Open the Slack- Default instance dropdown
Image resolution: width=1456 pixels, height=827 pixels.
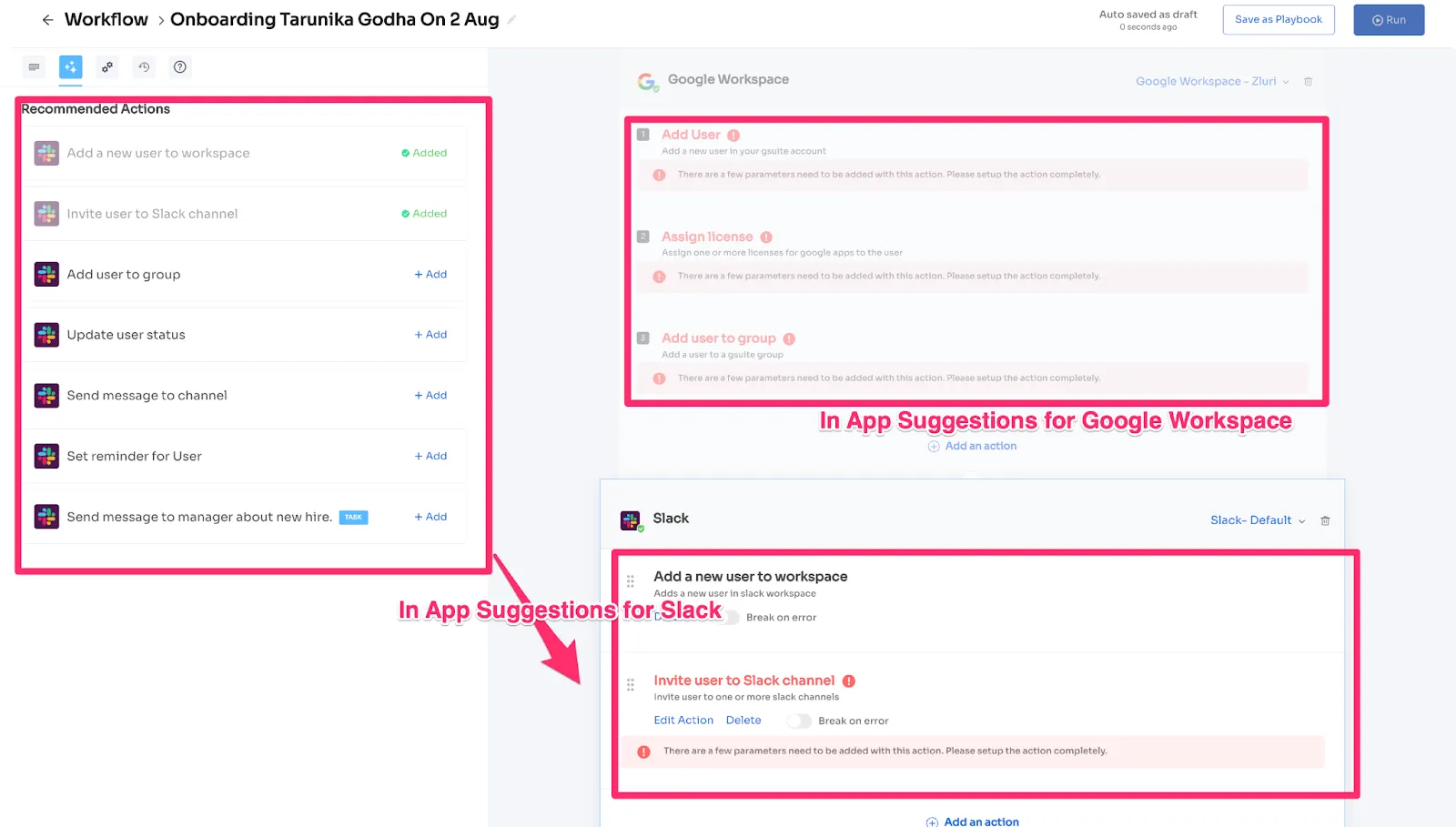[x=1258, y=520]
